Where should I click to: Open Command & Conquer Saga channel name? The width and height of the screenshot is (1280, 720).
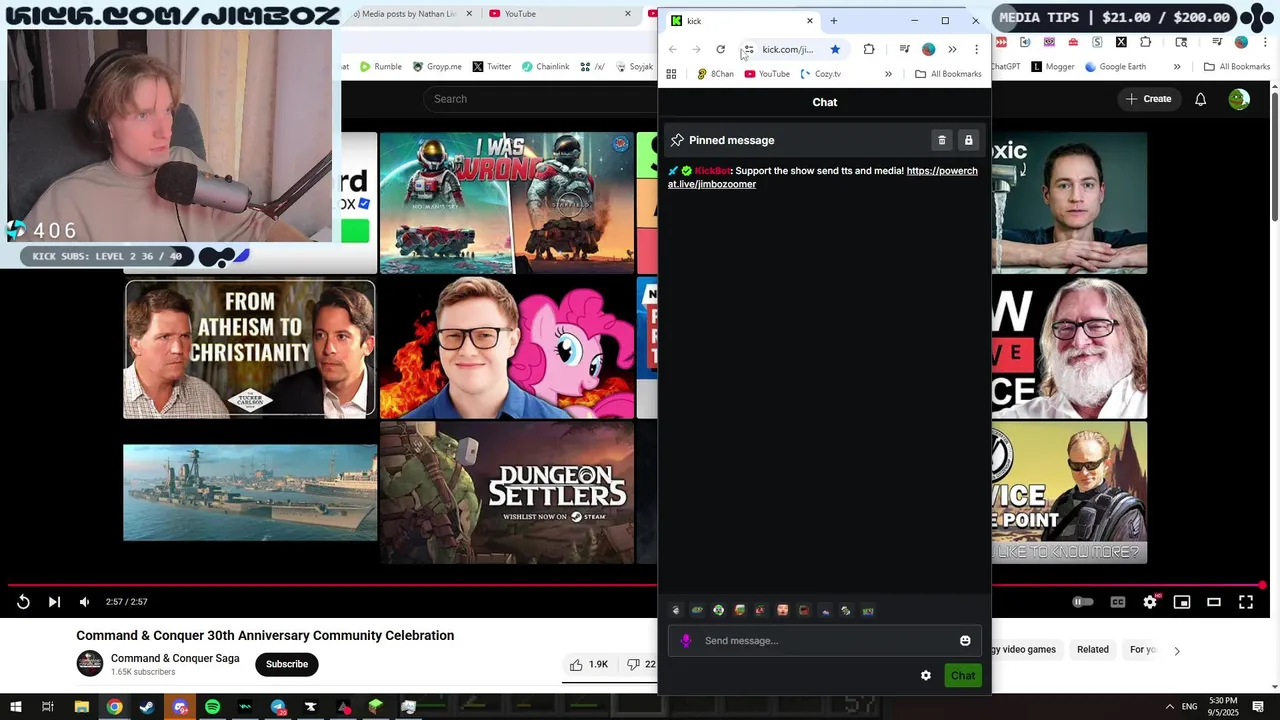175,658
